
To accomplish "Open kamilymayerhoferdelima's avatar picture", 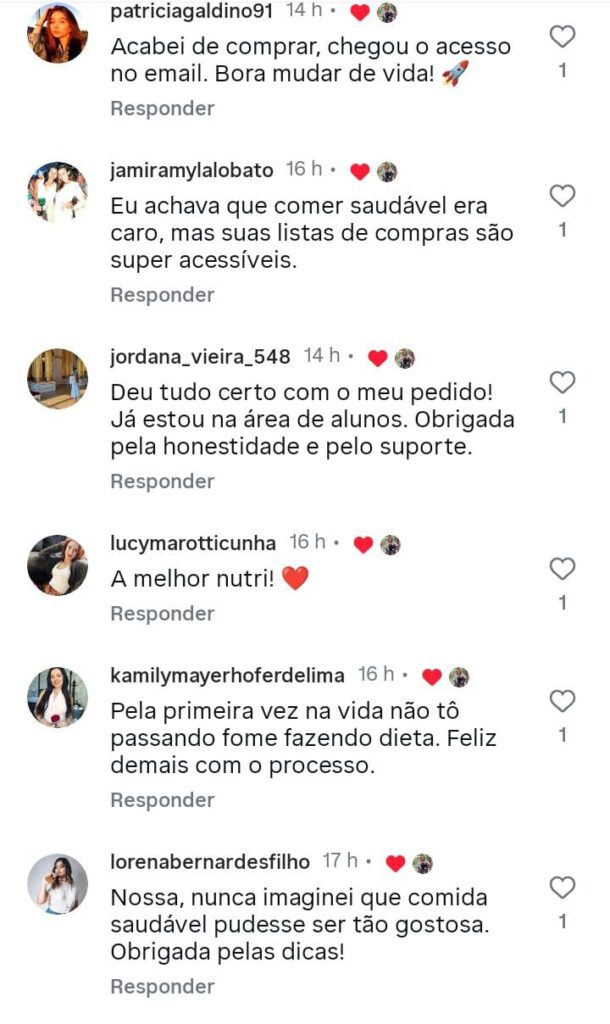I will coord(57,696).
